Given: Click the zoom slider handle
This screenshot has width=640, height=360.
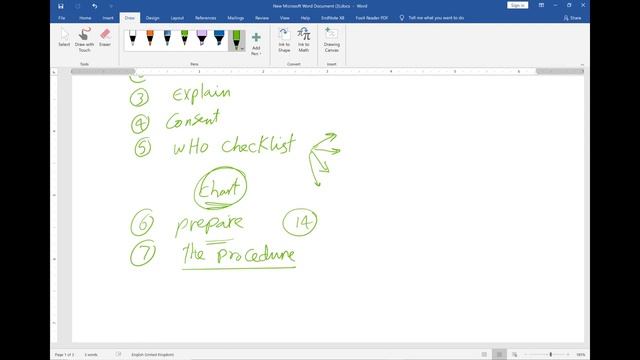Looking at the screenshot, I should point(551,354).
